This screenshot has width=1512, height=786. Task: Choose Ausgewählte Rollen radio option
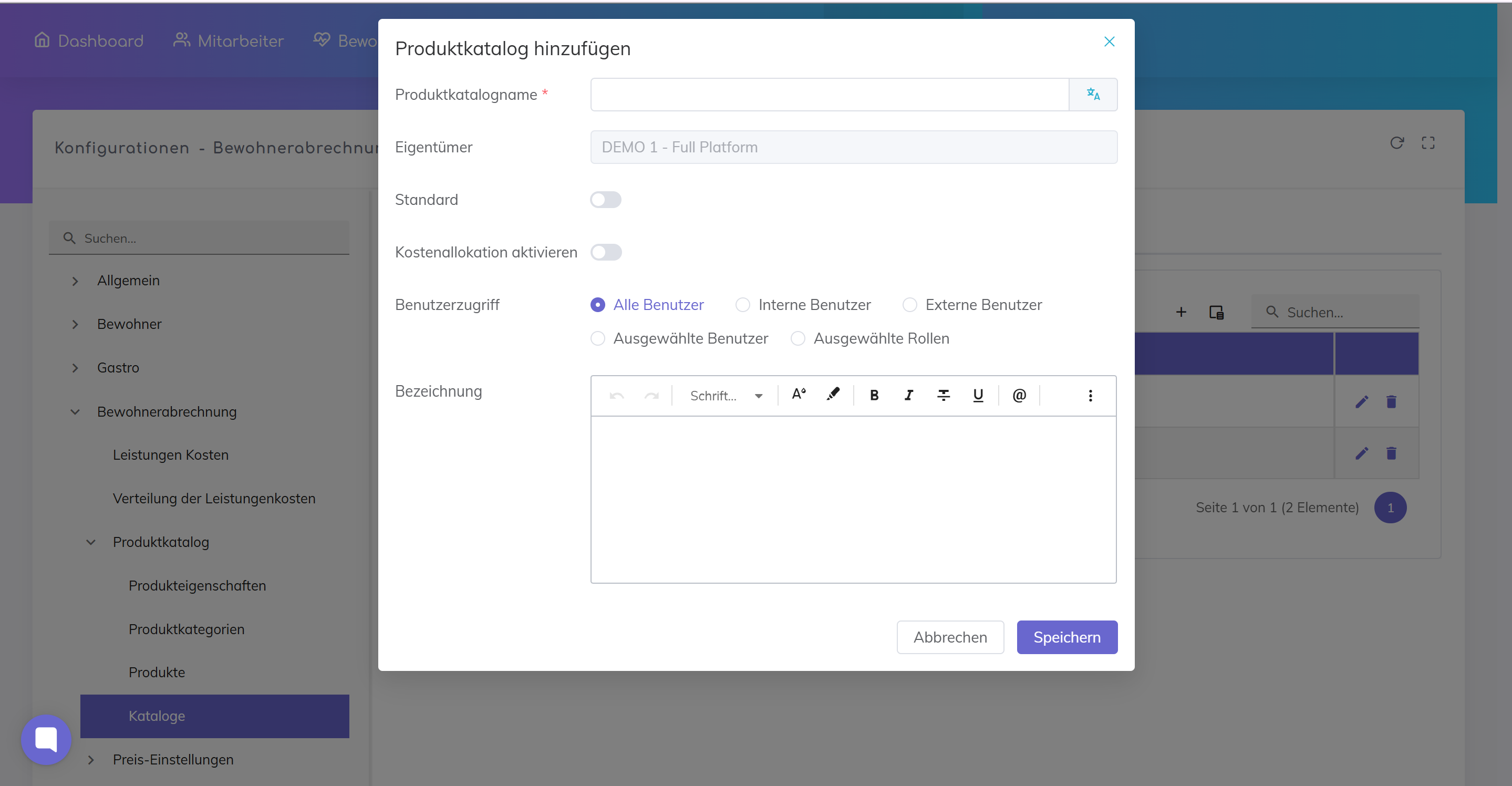coord(797,339)
